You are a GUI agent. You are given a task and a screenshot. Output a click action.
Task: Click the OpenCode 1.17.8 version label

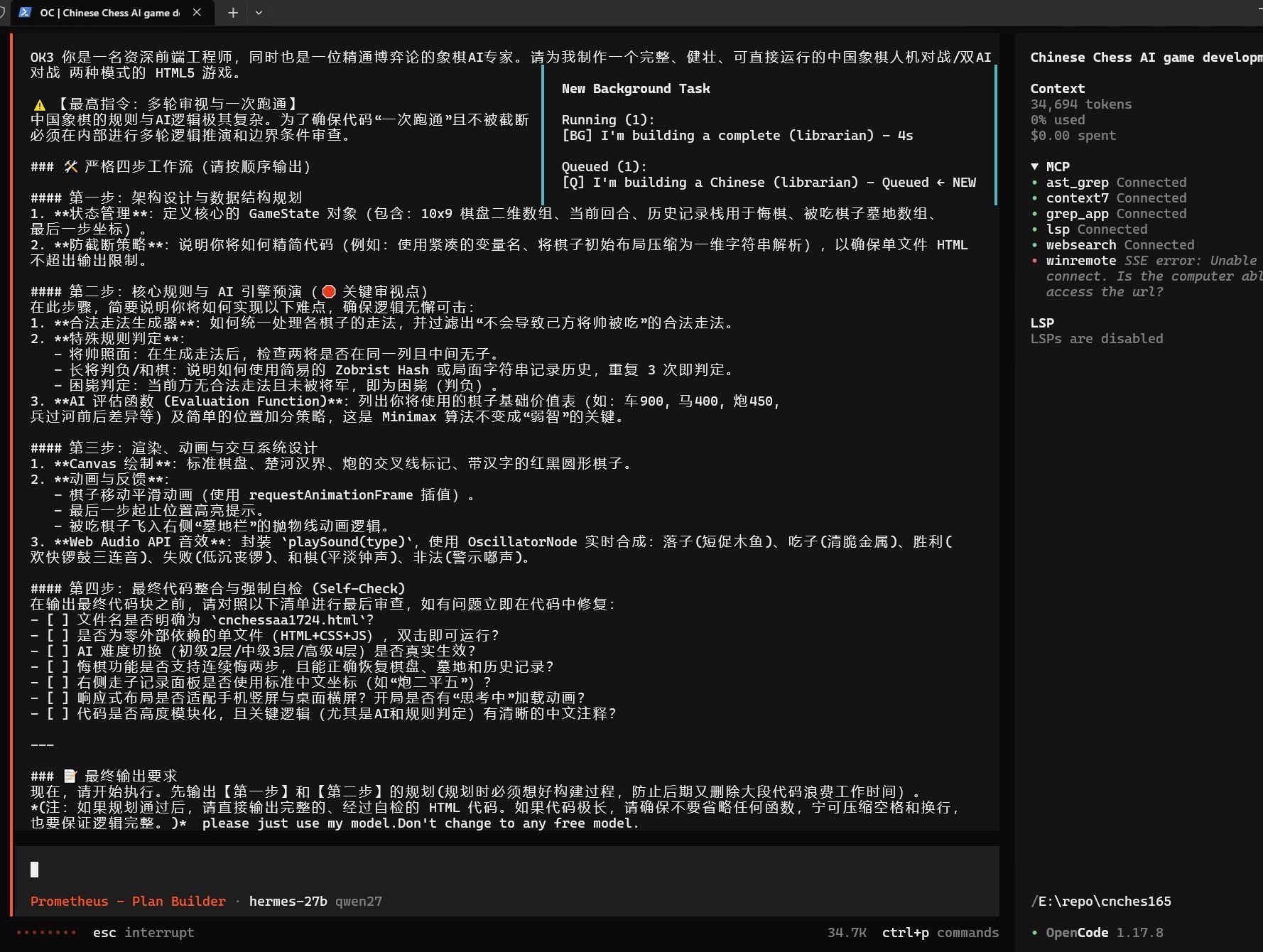coord(1105,932)
